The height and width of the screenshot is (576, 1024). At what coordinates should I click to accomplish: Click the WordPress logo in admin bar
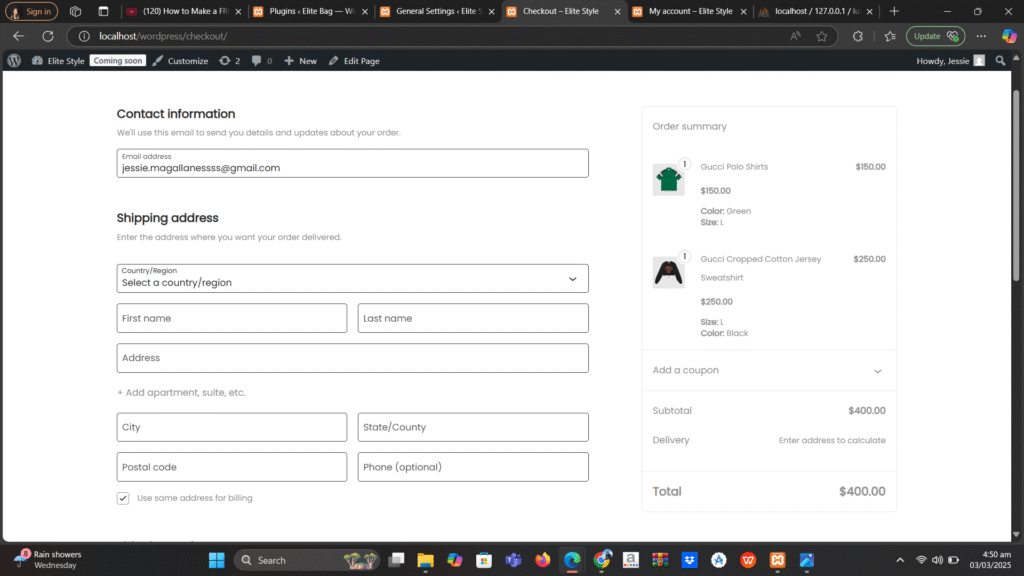pos(14,61)
